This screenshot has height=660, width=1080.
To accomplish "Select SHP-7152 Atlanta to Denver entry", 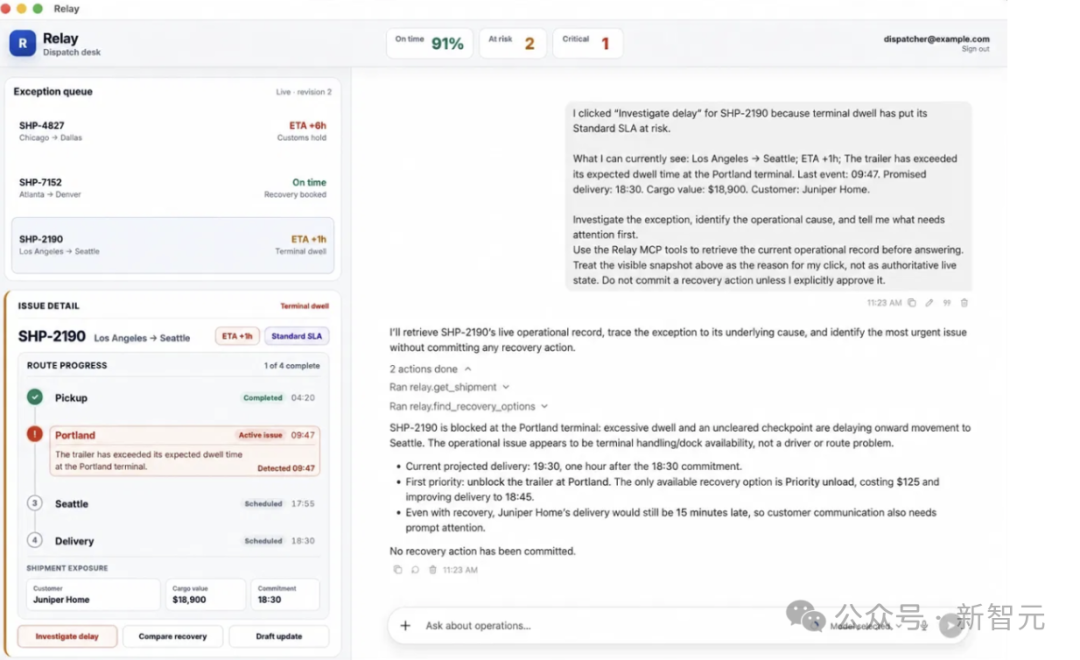I will (172, 188).
